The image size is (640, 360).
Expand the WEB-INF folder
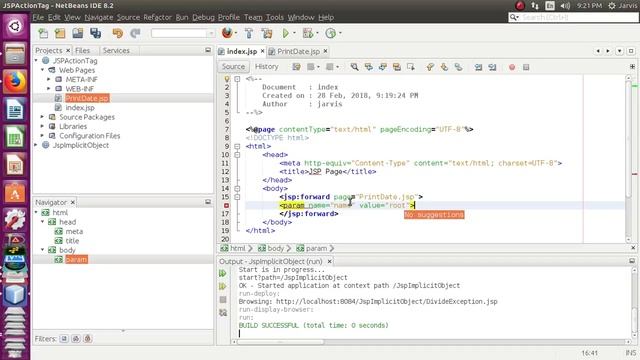pos(49,89)
